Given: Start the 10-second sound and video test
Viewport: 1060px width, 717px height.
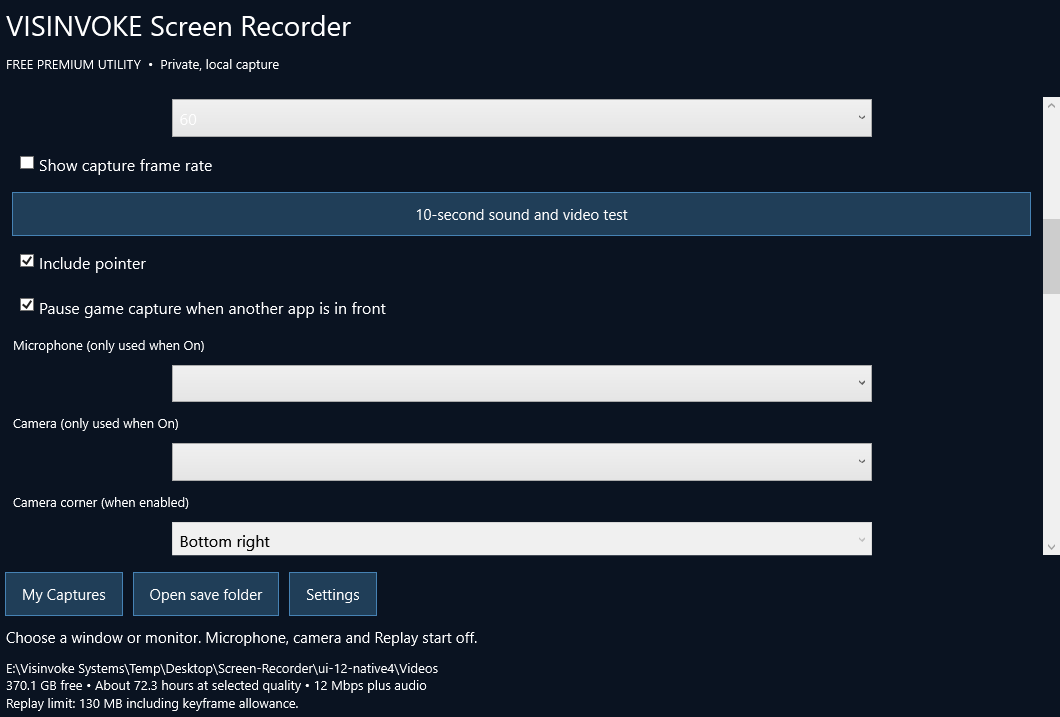Looking at the screenshot, I should click(521, 214).
